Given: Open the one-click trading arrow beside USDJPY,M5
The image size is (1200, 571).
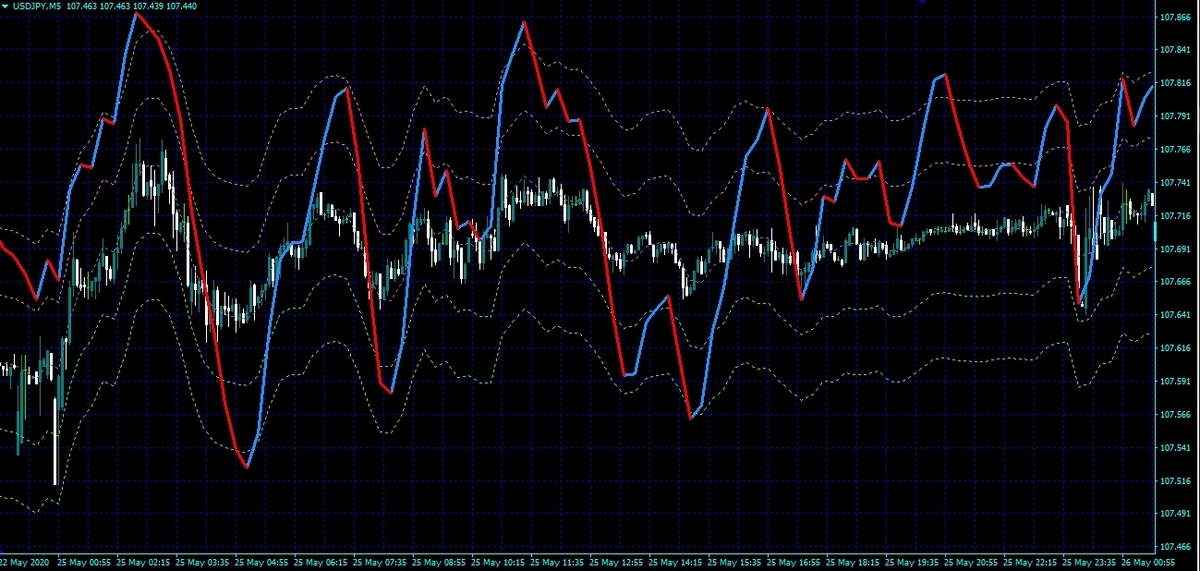Looking at the screenshot, I should click(x=5, y=6).
